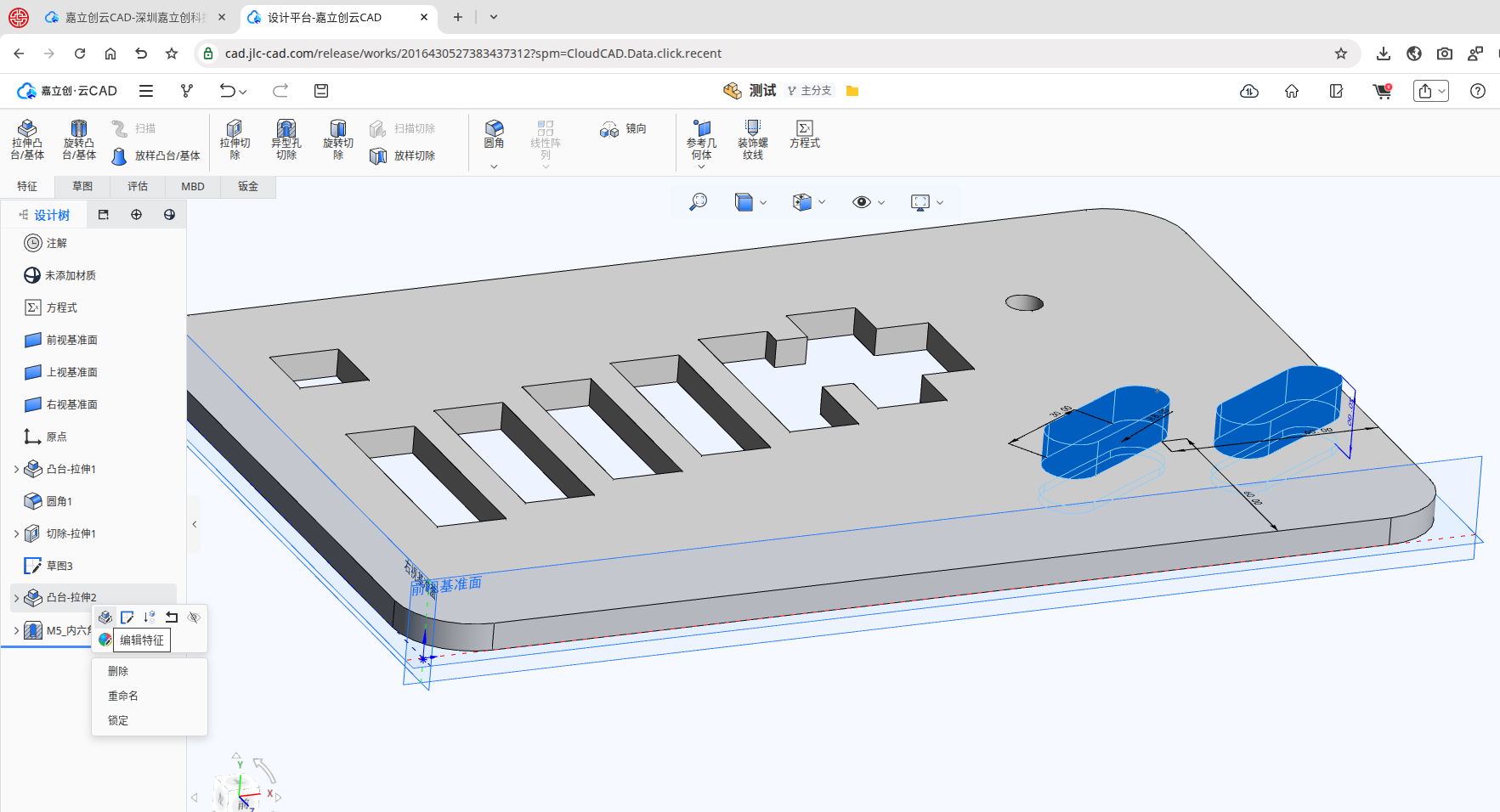Expand the dropdown under 圆角 fillet

point(494,166)
